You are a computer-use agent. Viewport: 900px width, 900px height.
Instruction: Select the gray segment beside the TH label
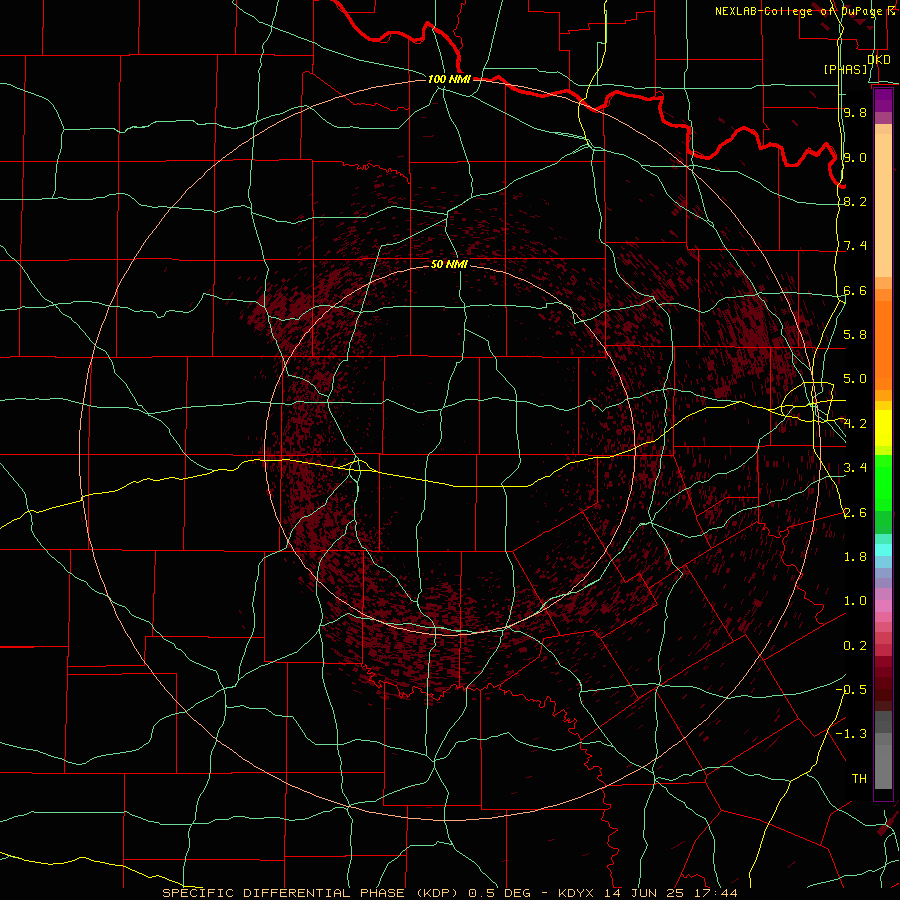pyautogui.click(x=883, y=767)
